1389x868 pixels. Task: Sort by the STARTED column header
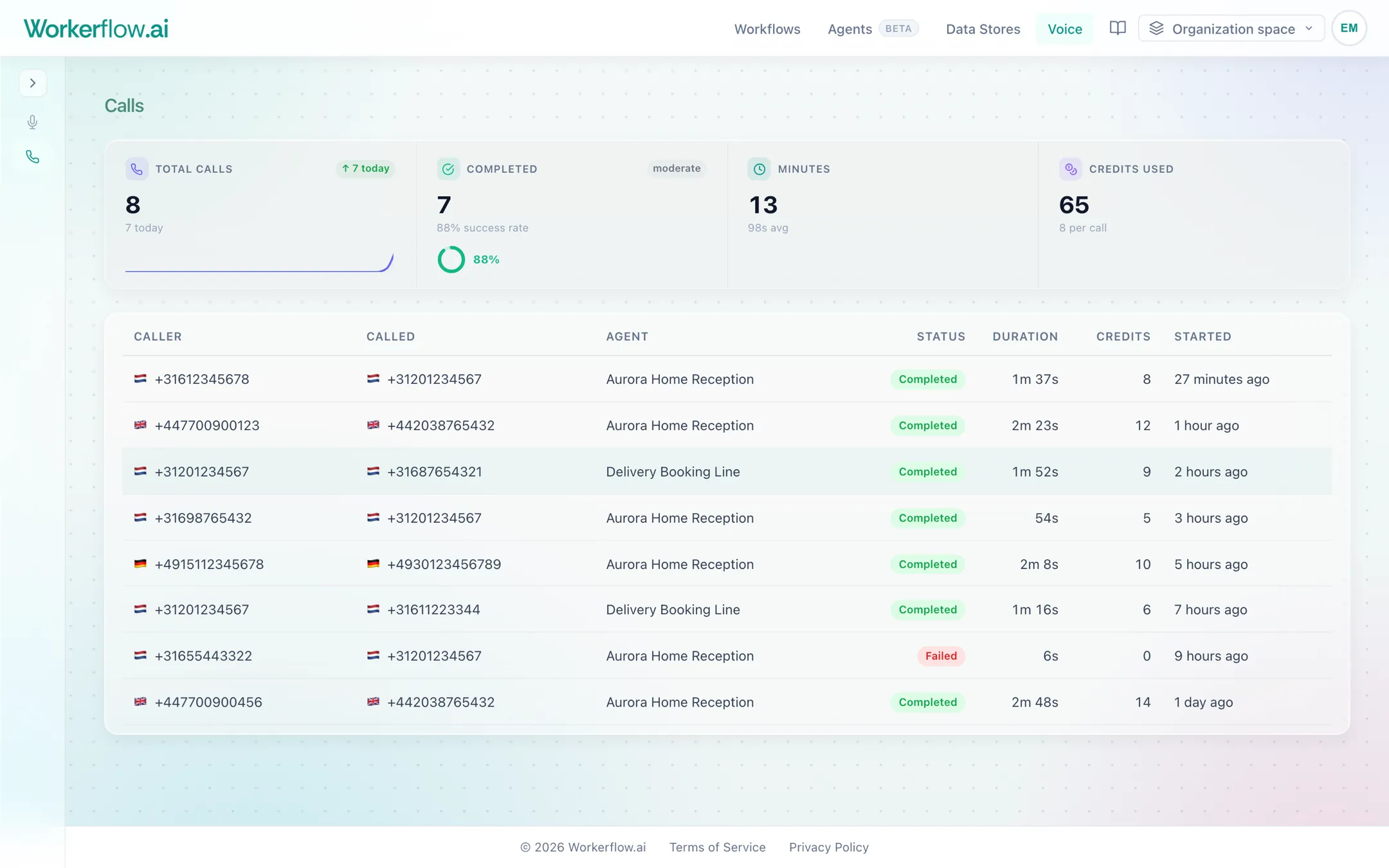coord(1203,336)
